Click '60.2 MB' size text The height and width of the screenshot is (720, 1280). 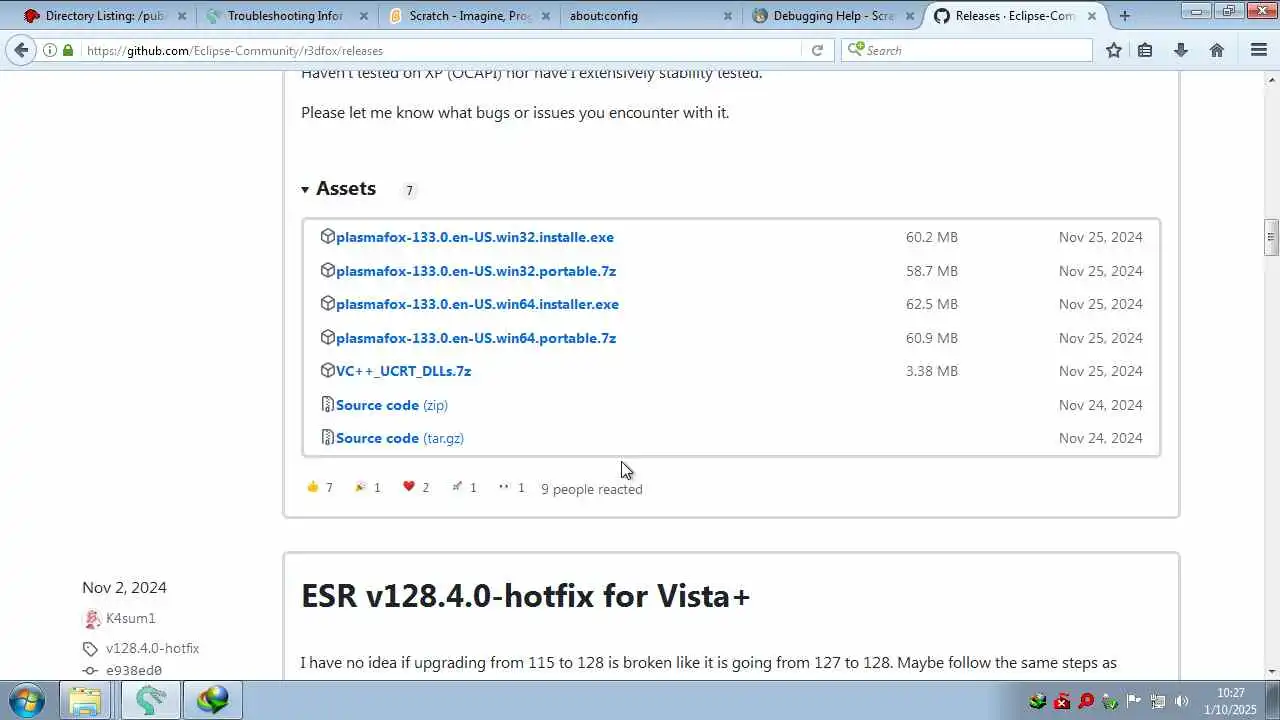[932, 237]
